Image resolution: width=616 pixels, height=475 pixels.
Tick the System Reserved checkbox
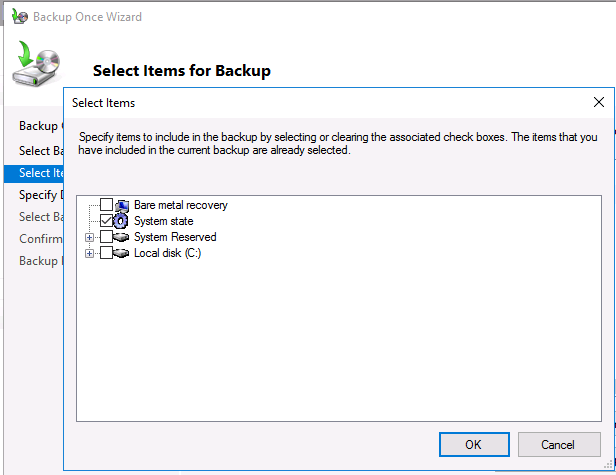[x=106, y=237]
